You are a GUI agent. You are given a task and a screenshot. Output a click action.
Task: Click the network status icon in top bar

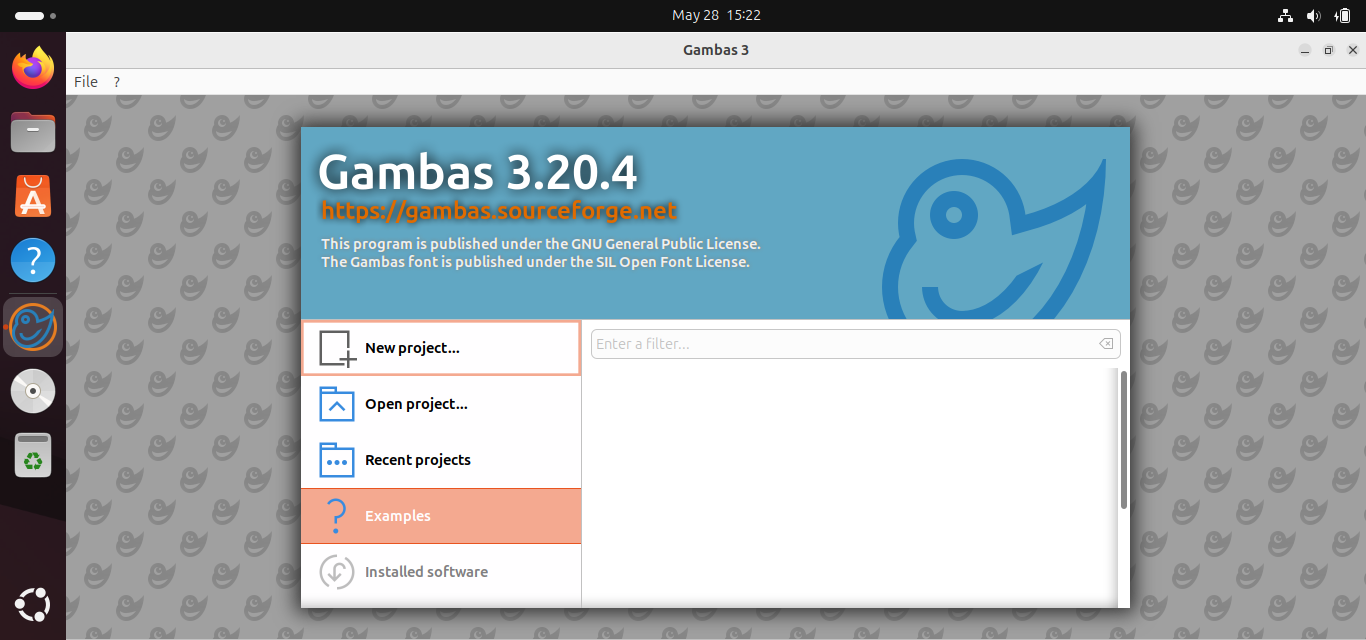[1286, 16]
